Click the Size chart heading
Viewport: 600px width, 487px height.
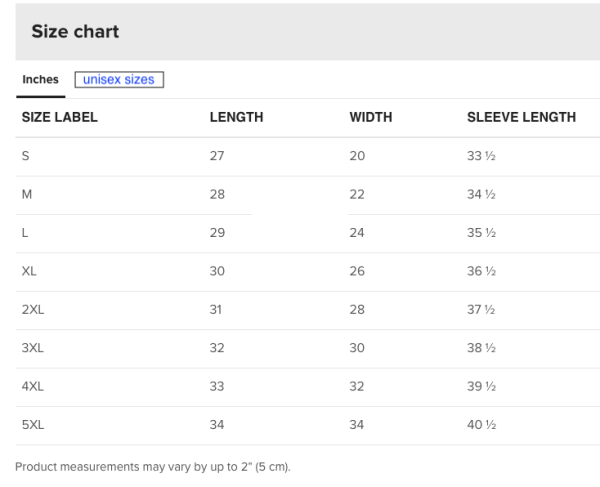click(x=76, y=32)
